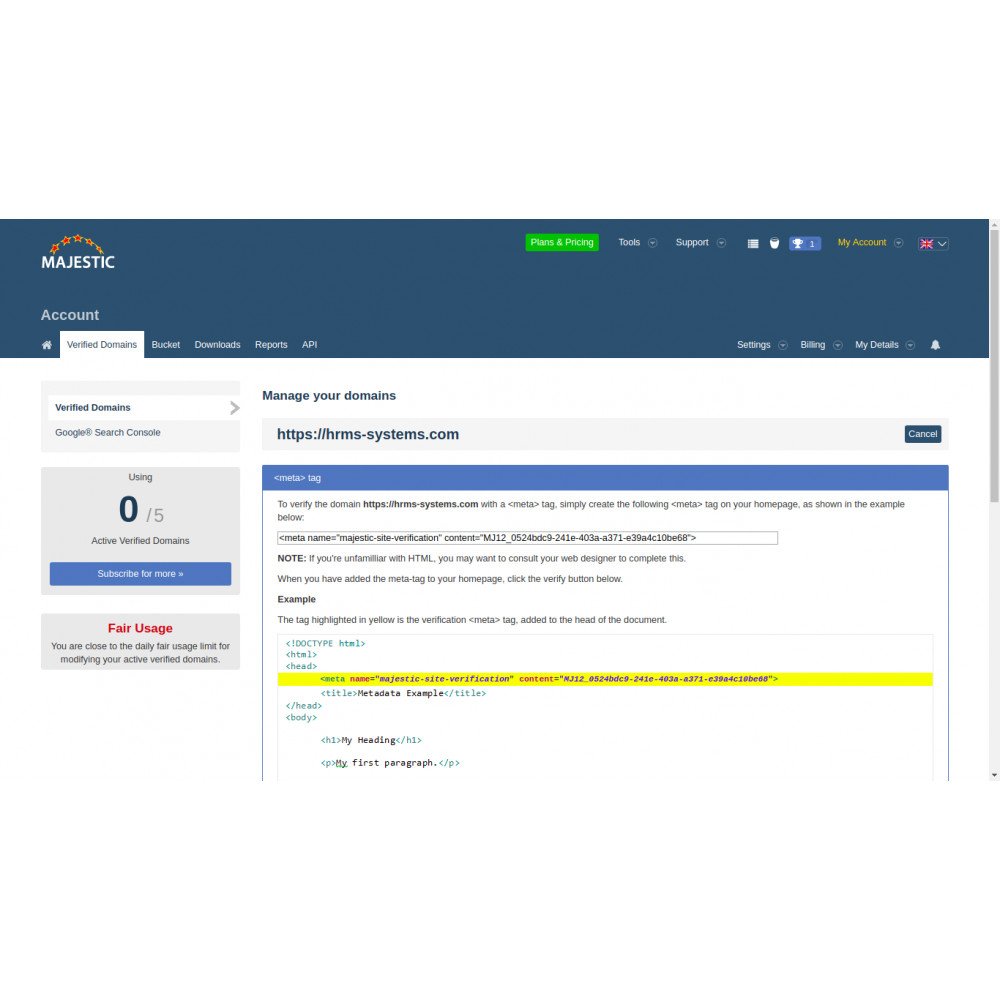Click the page vertical scrollbar thumb

pos(994,365)
